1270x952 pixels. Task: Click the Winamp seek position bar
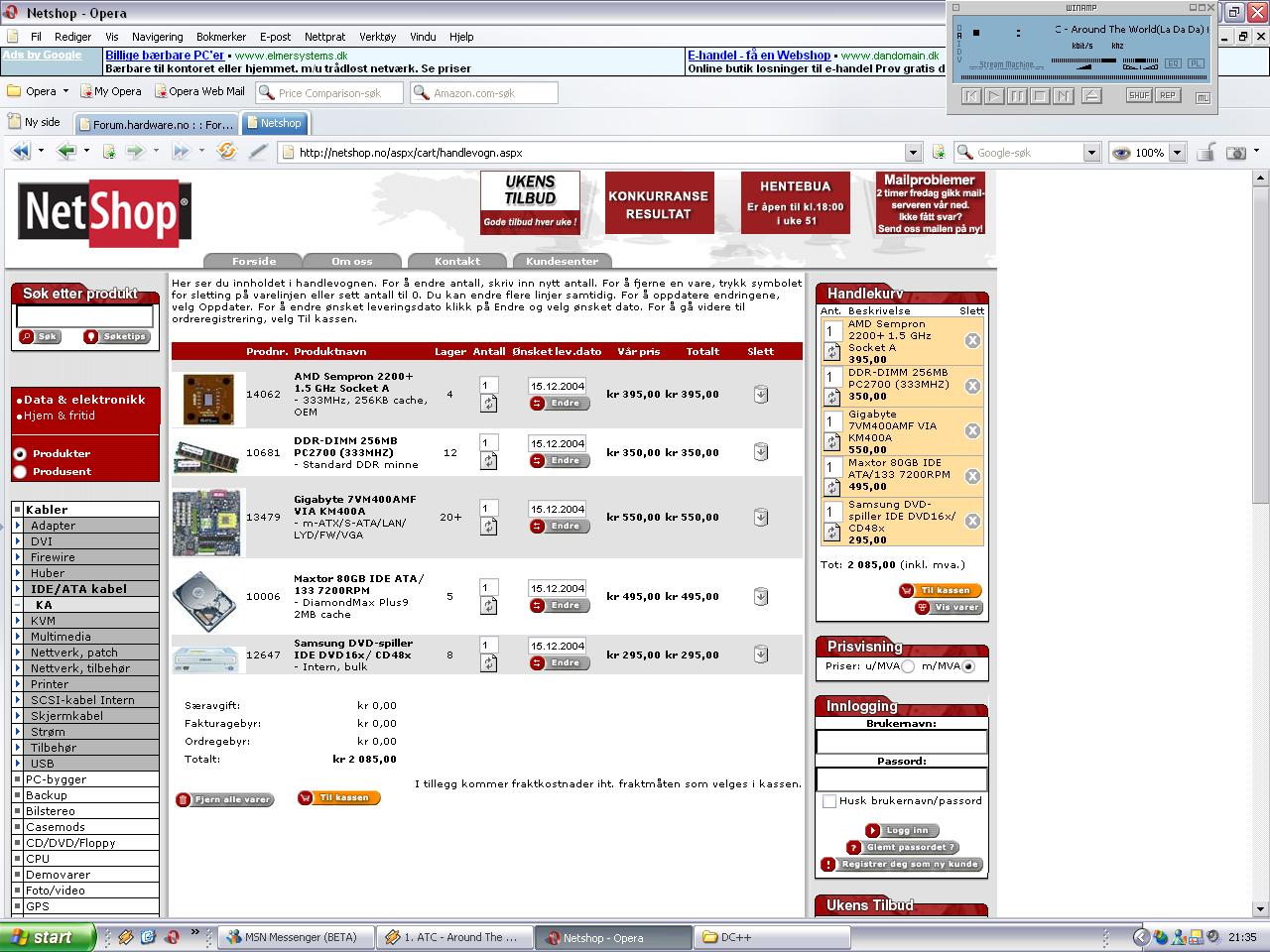1083,77
